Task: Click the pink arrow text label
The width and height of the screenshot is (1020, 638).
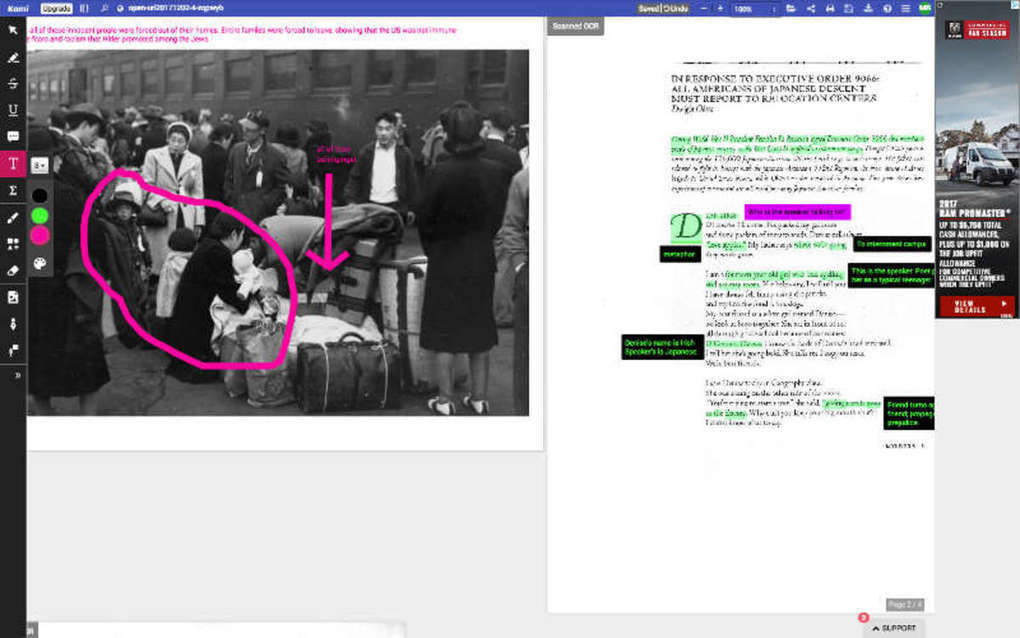Action: (336, 154)
